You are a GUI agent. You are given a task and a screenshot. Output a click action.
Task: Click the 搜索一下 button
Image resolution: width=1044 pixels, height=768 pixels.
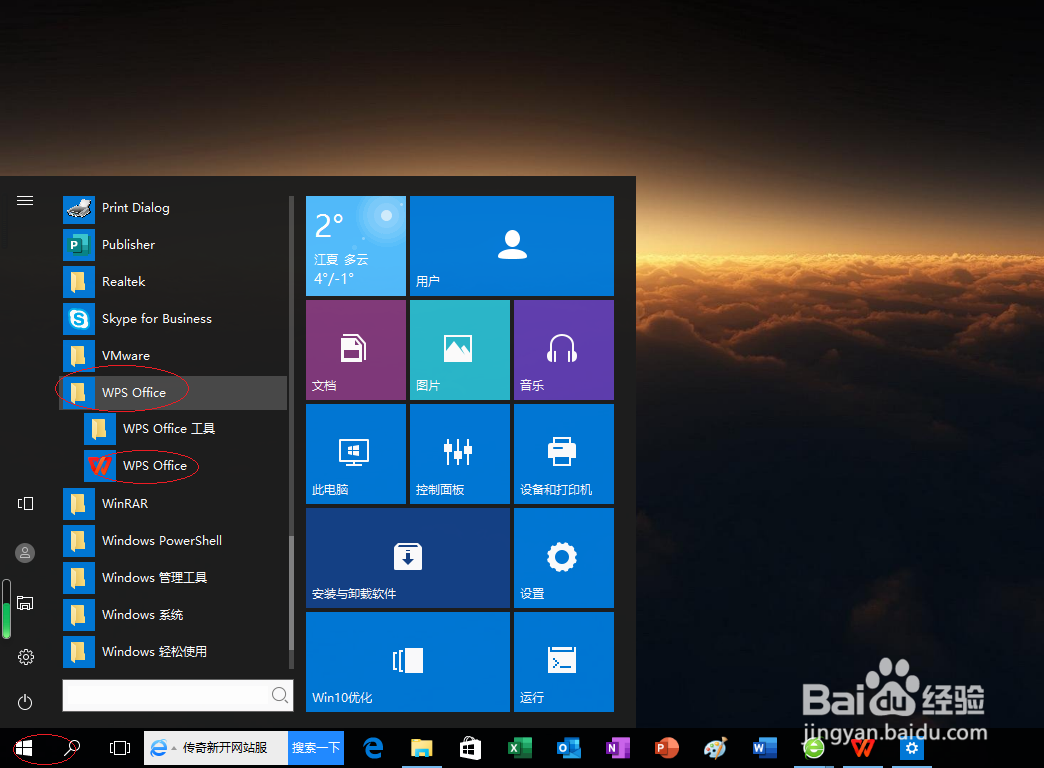pyautogui.click(x=316, y=748)
